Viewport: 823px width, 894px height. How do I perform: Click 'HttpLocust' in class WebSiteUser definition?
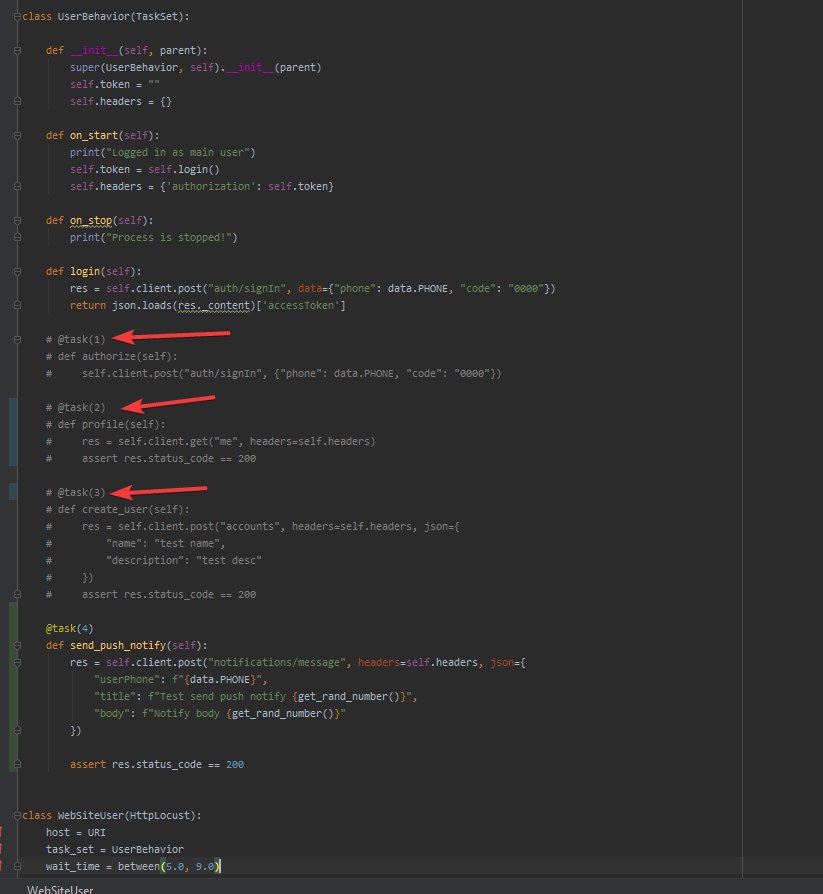tap(160, 815)
